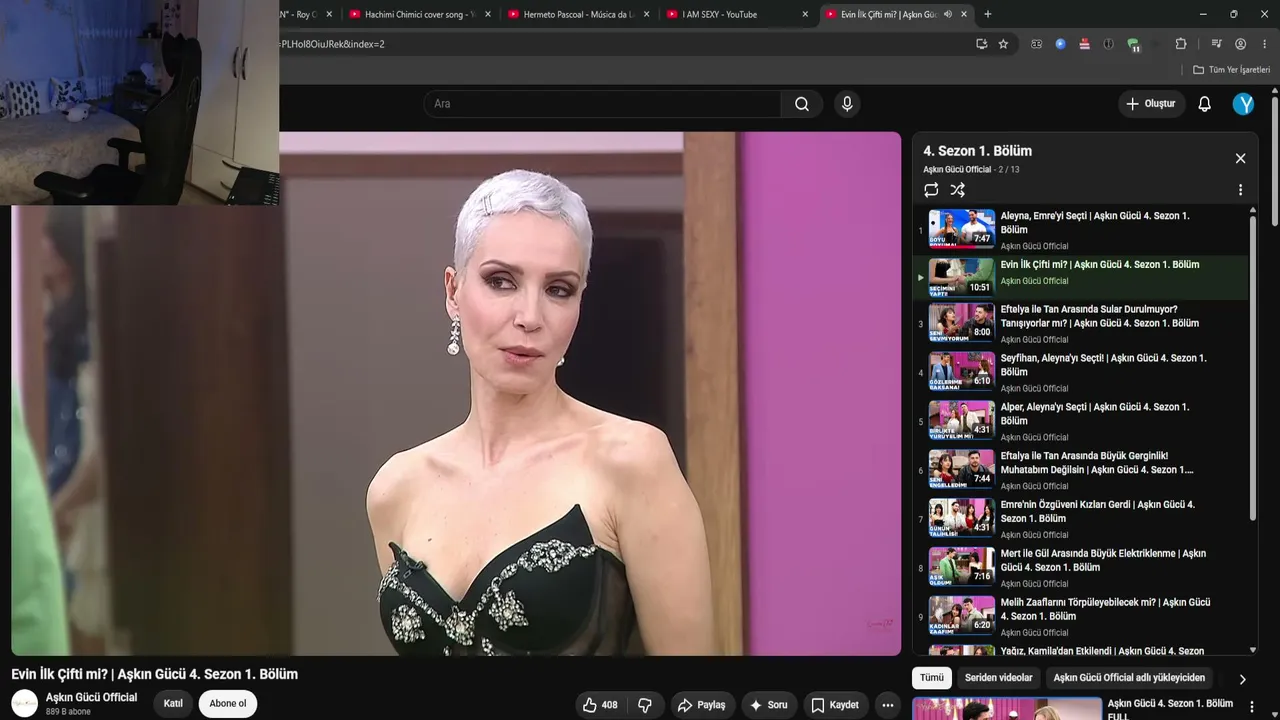This screenshot has height=720, width=1280.
Task: Open playlist three-dot options menu
Action: coord(1240,190)
